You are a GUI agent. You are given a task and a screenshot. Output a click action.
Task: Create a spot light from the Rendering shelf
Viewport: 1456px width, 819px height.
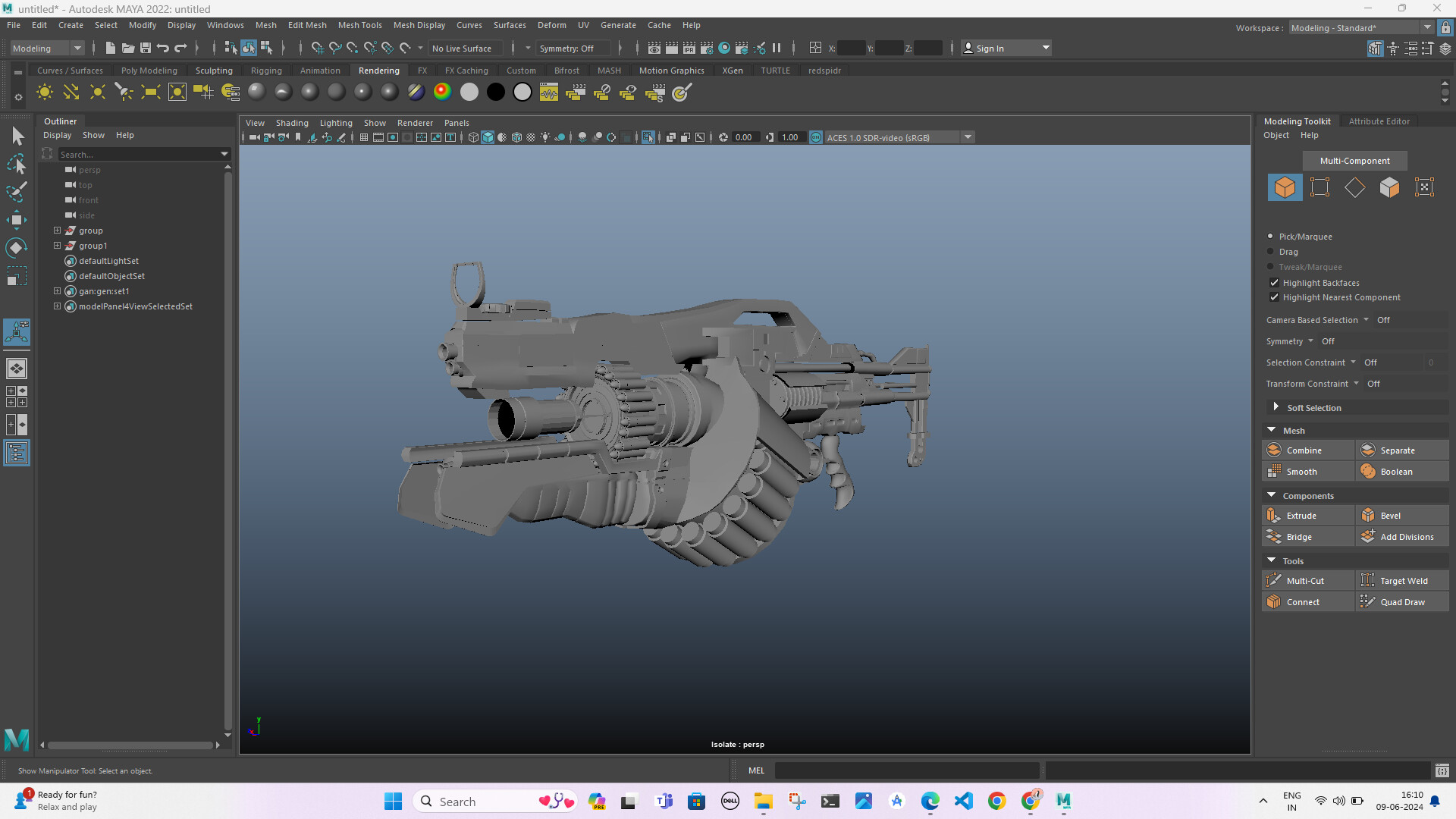click(x=124, y=92)
